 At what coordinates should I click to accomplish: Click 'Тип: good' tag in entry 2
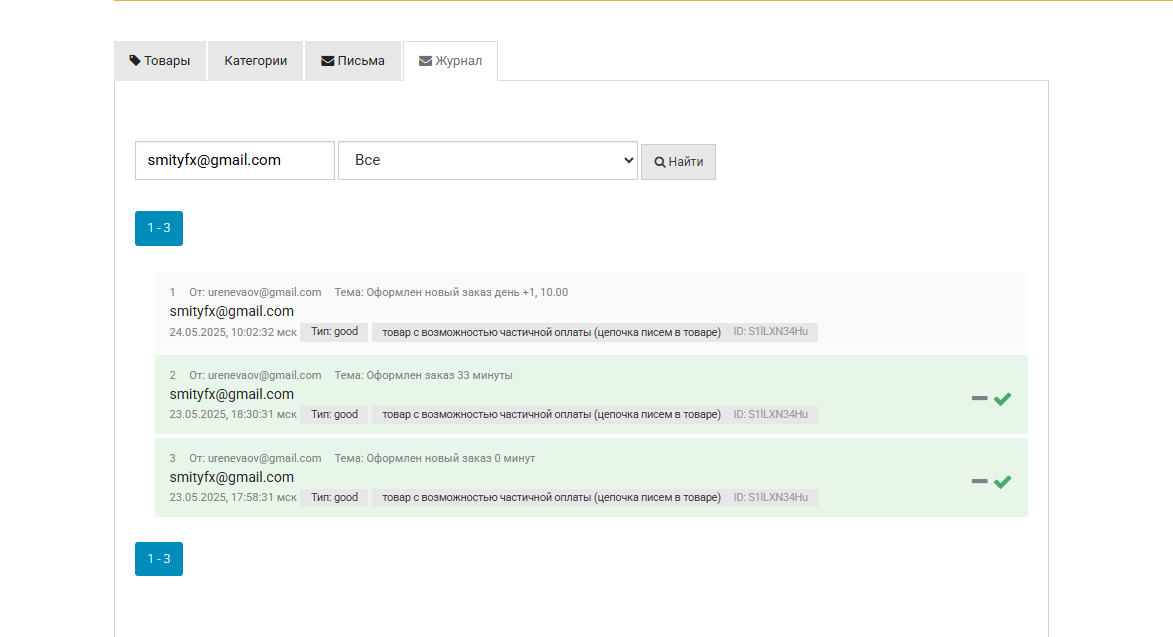tap(334, 415)
